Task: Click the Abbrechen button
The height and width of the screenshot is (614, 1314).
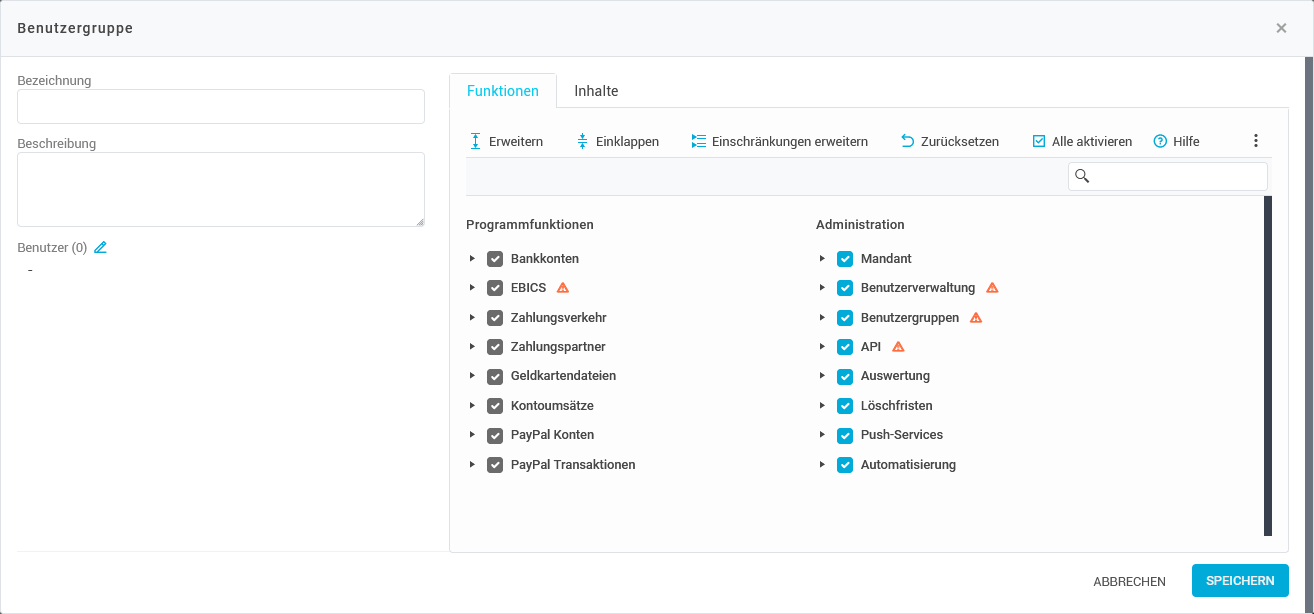Action: click(1129, 581)
